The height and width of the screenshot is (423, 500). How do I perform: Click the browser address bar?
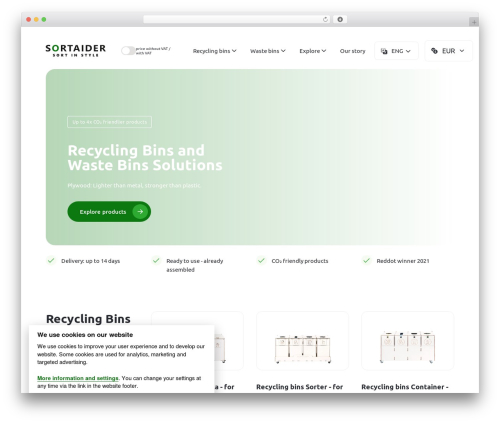click(x=236, y=19)
